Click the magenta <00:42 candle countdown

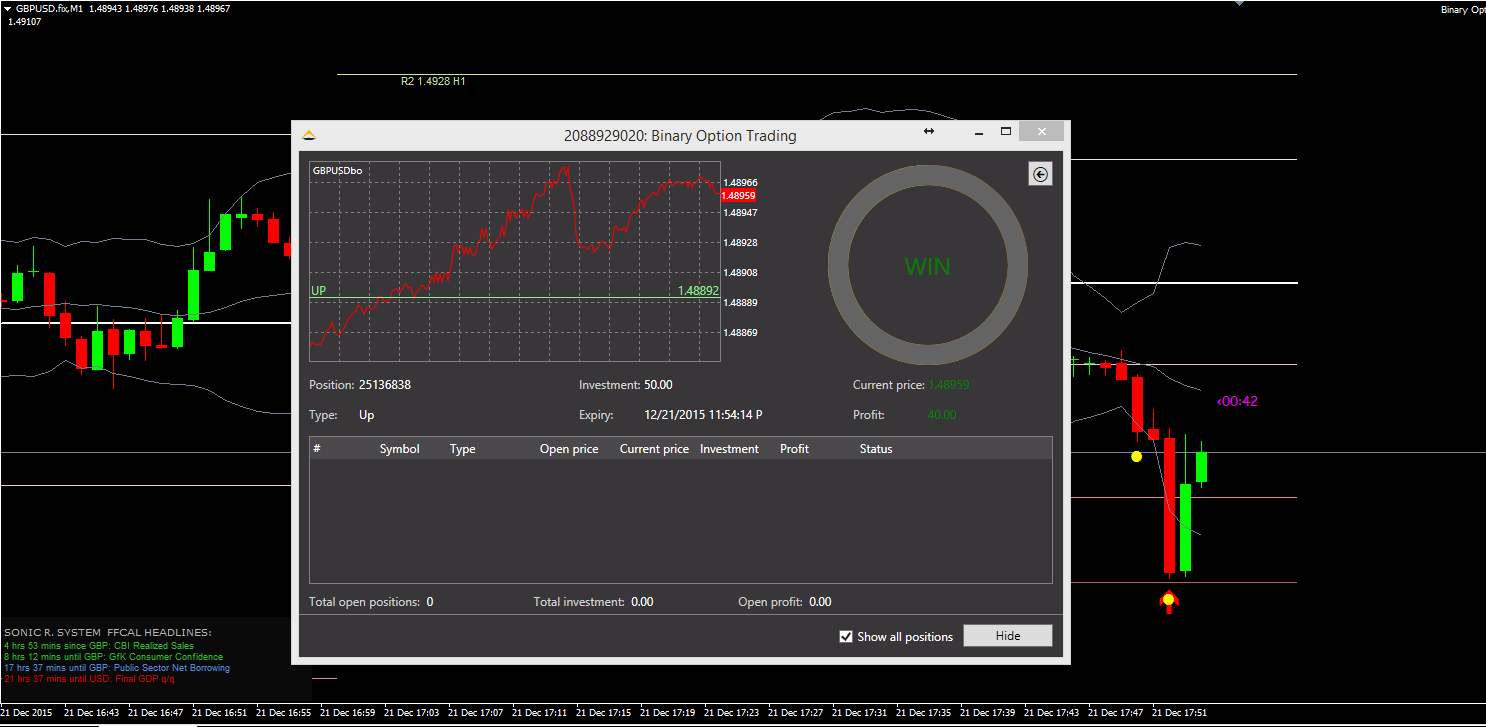coord(1237,402)
